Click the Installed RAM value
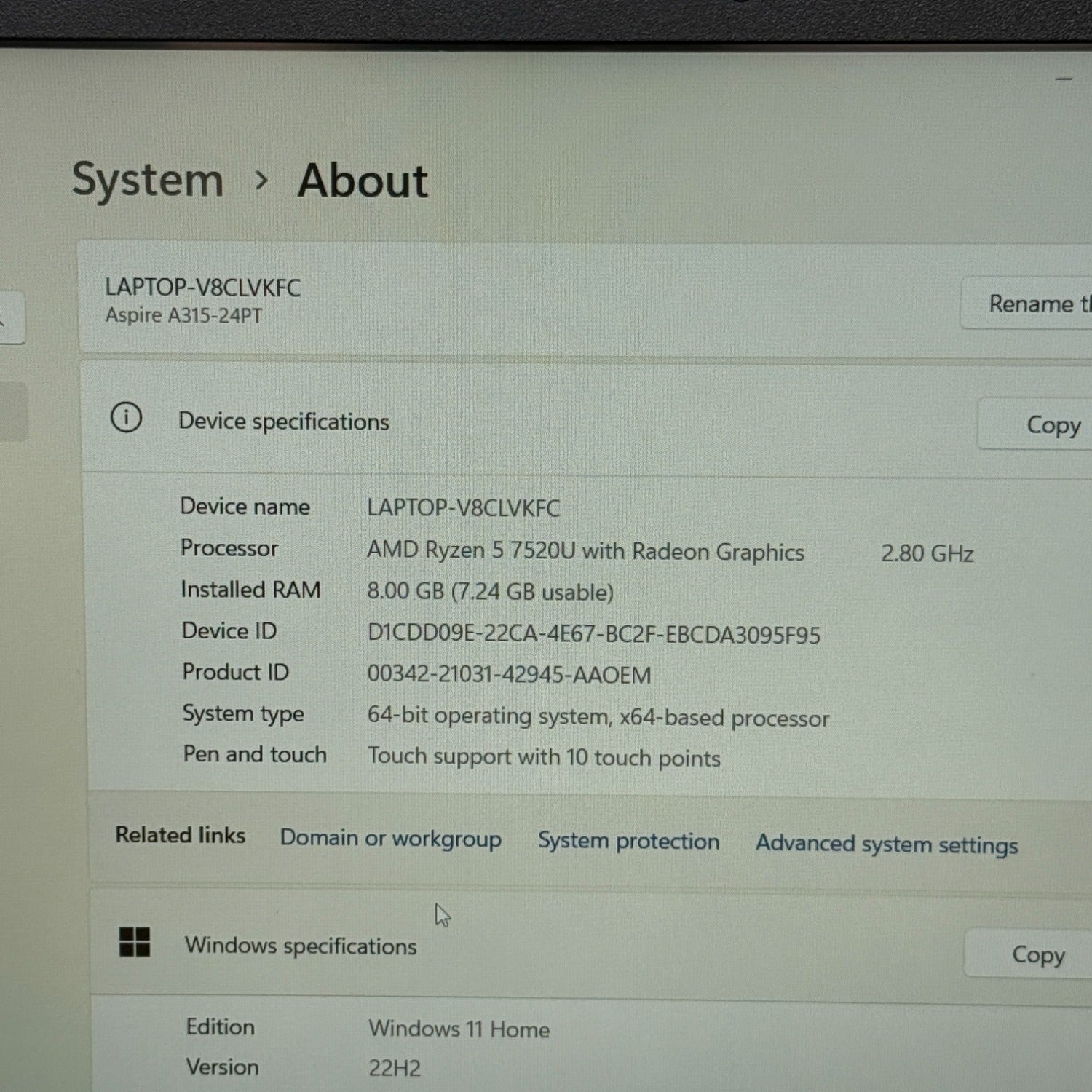Screen dimensions: 1092x1092 coord(490,592)
